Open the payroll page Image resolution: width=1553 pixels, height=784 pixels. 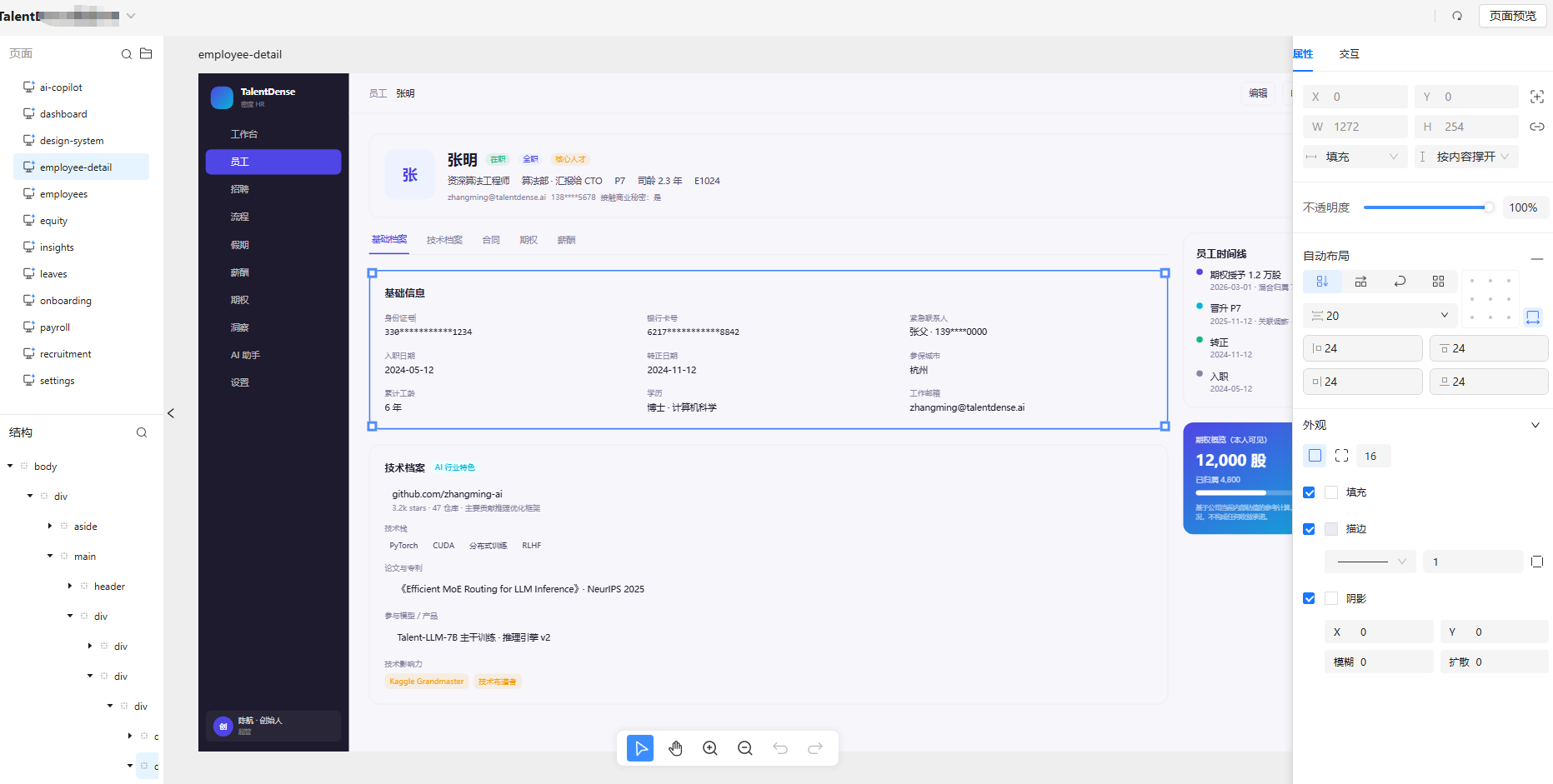[x=81, y=327]
